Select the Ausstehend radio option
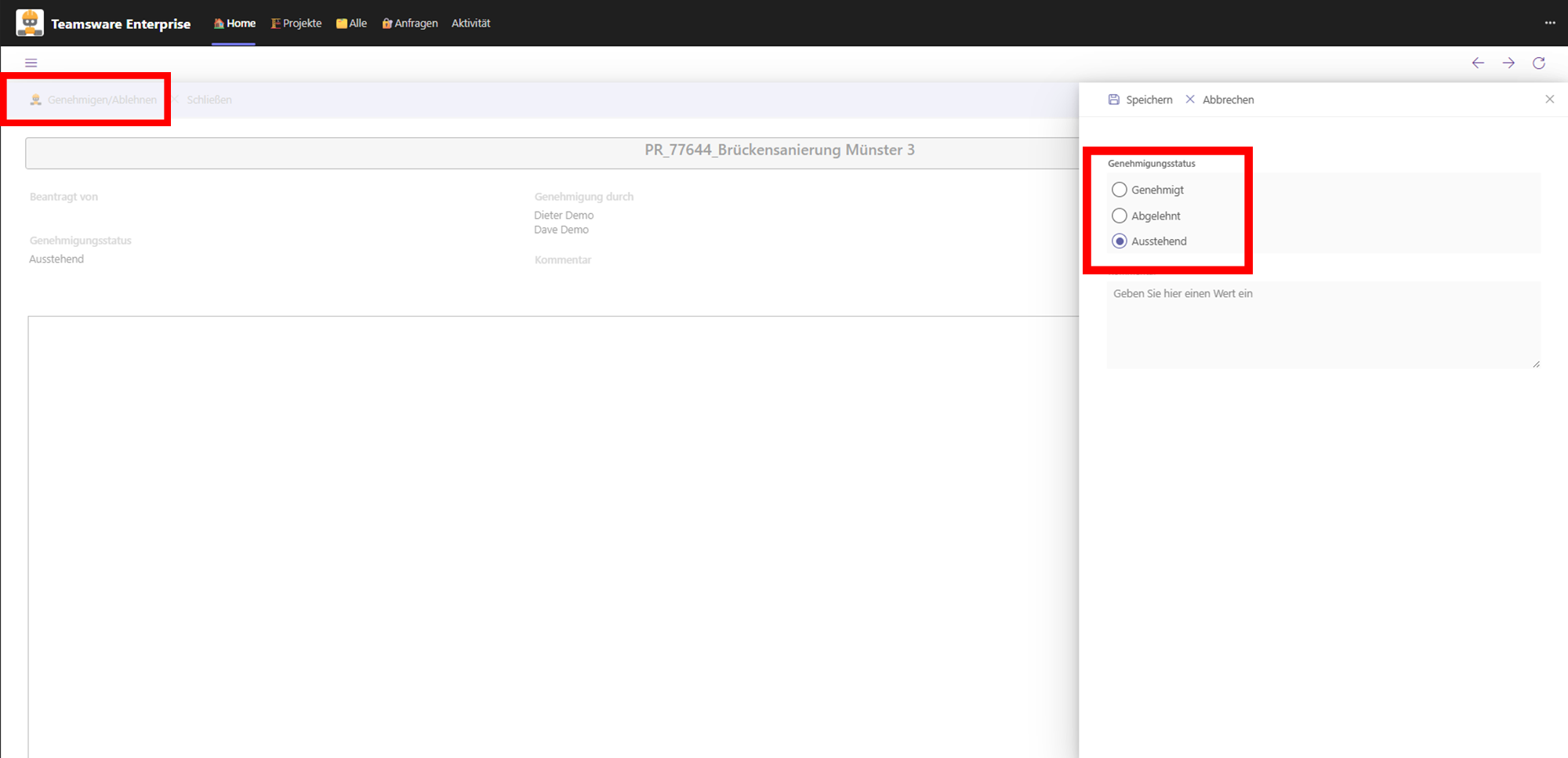 1120,241
